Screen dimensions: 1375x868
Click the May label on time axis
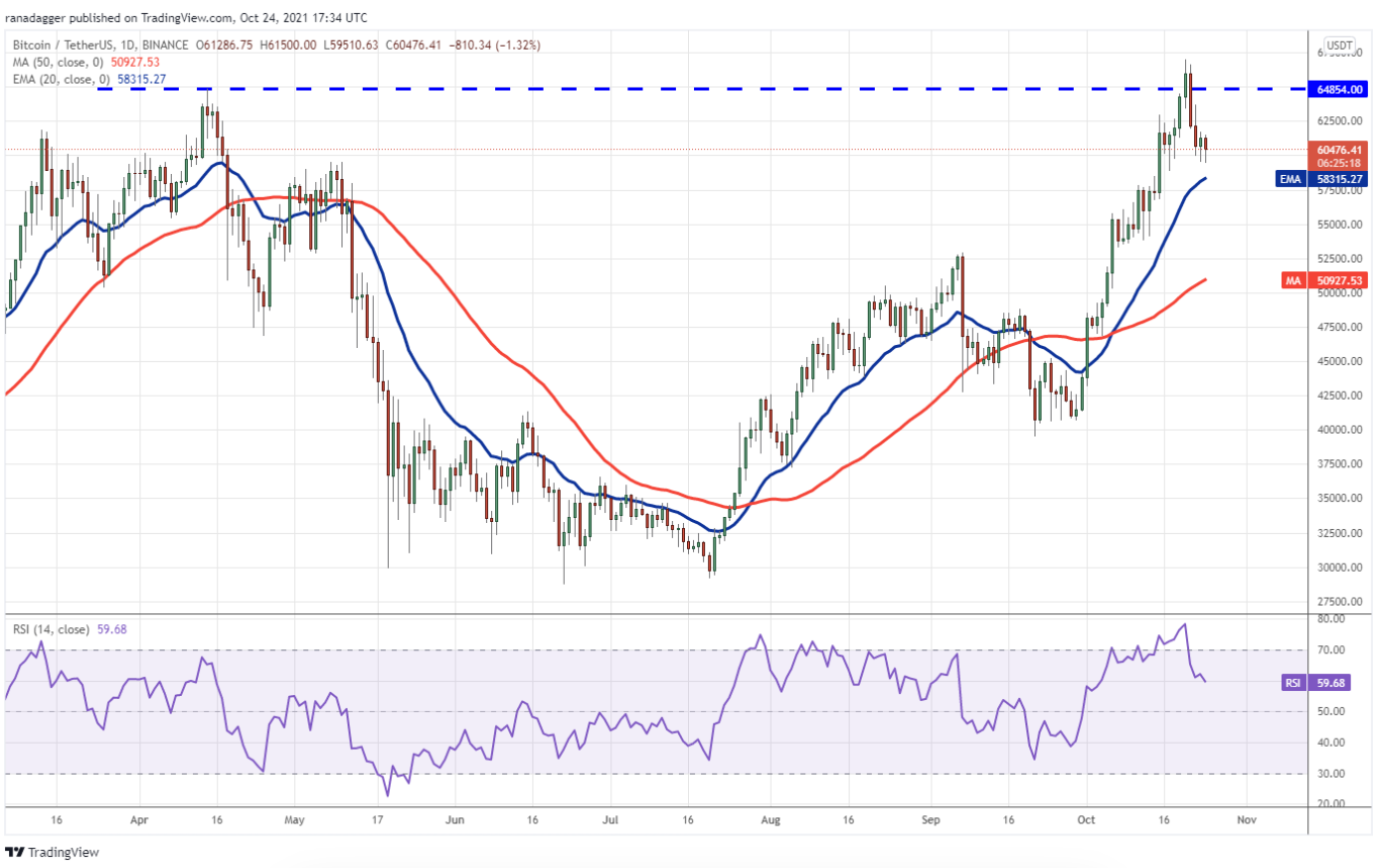point(294,820)
